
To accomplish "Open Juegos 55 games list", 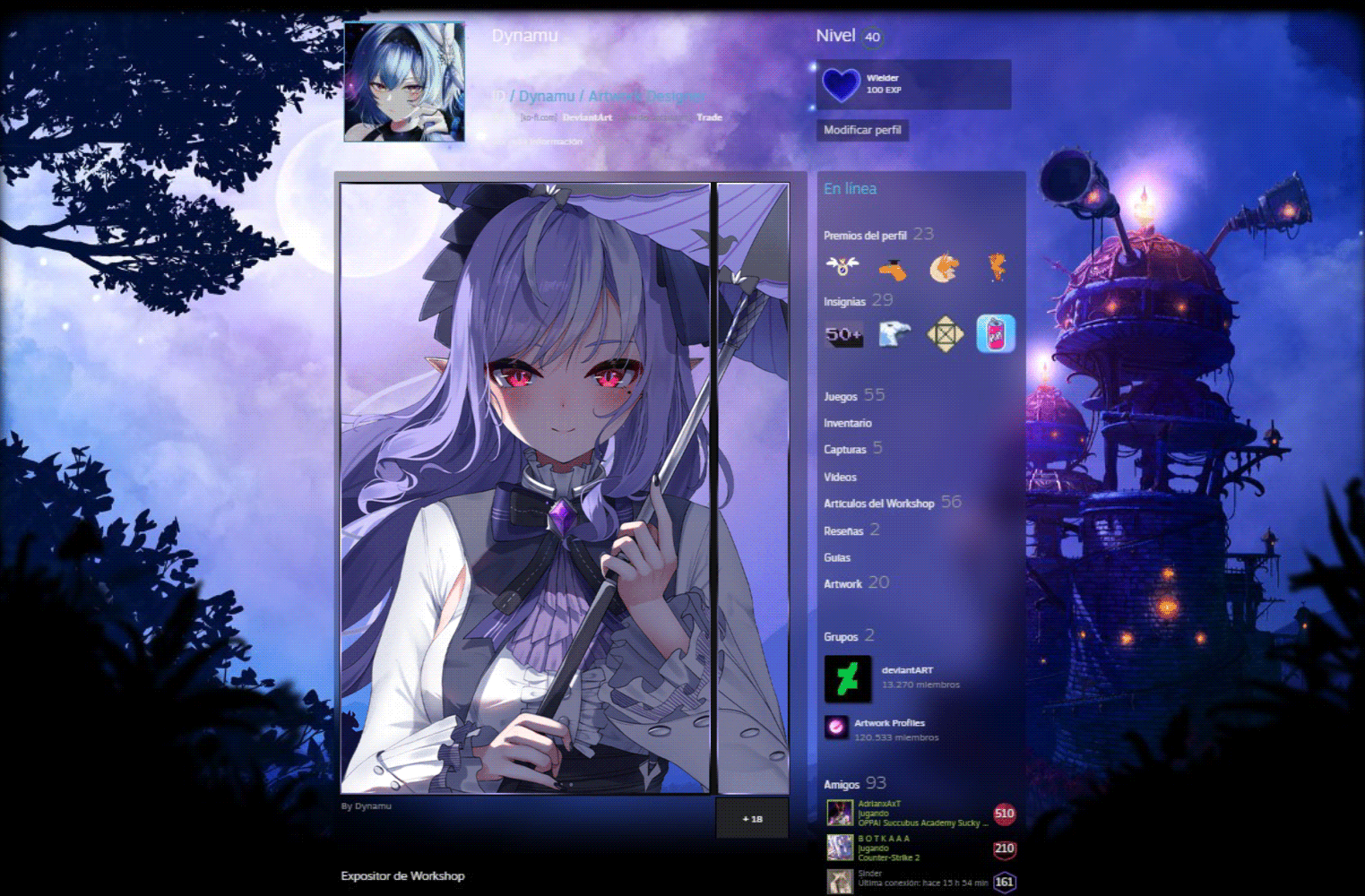I will (854, 395).
